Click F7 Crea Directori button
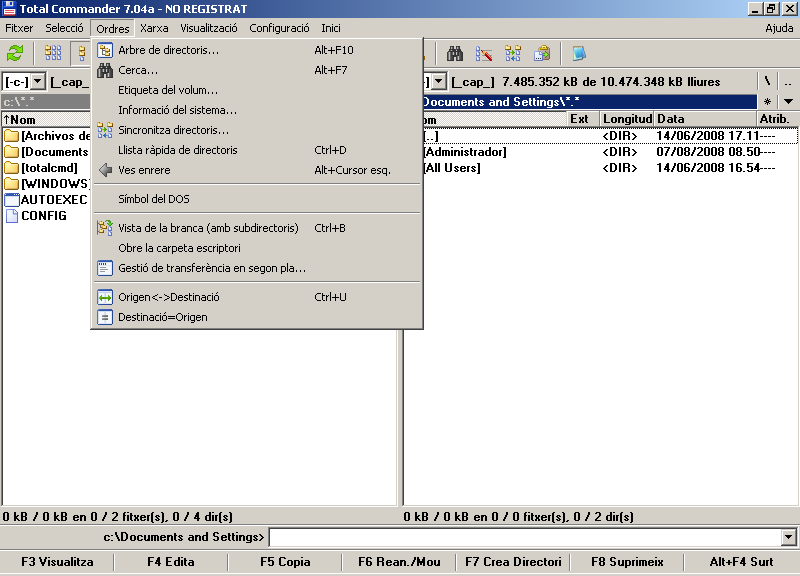Viewport: 800px width, 576px height. pos(513,562)
